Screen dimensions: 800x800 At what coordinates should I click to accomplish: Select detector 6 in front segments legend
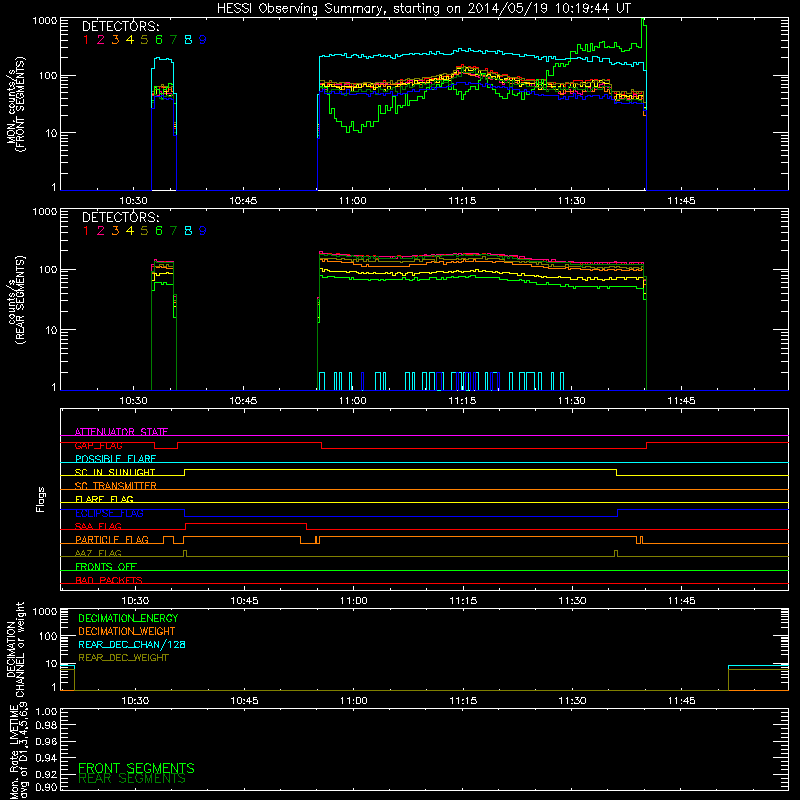pyautogui.click(x=159, y=40)
